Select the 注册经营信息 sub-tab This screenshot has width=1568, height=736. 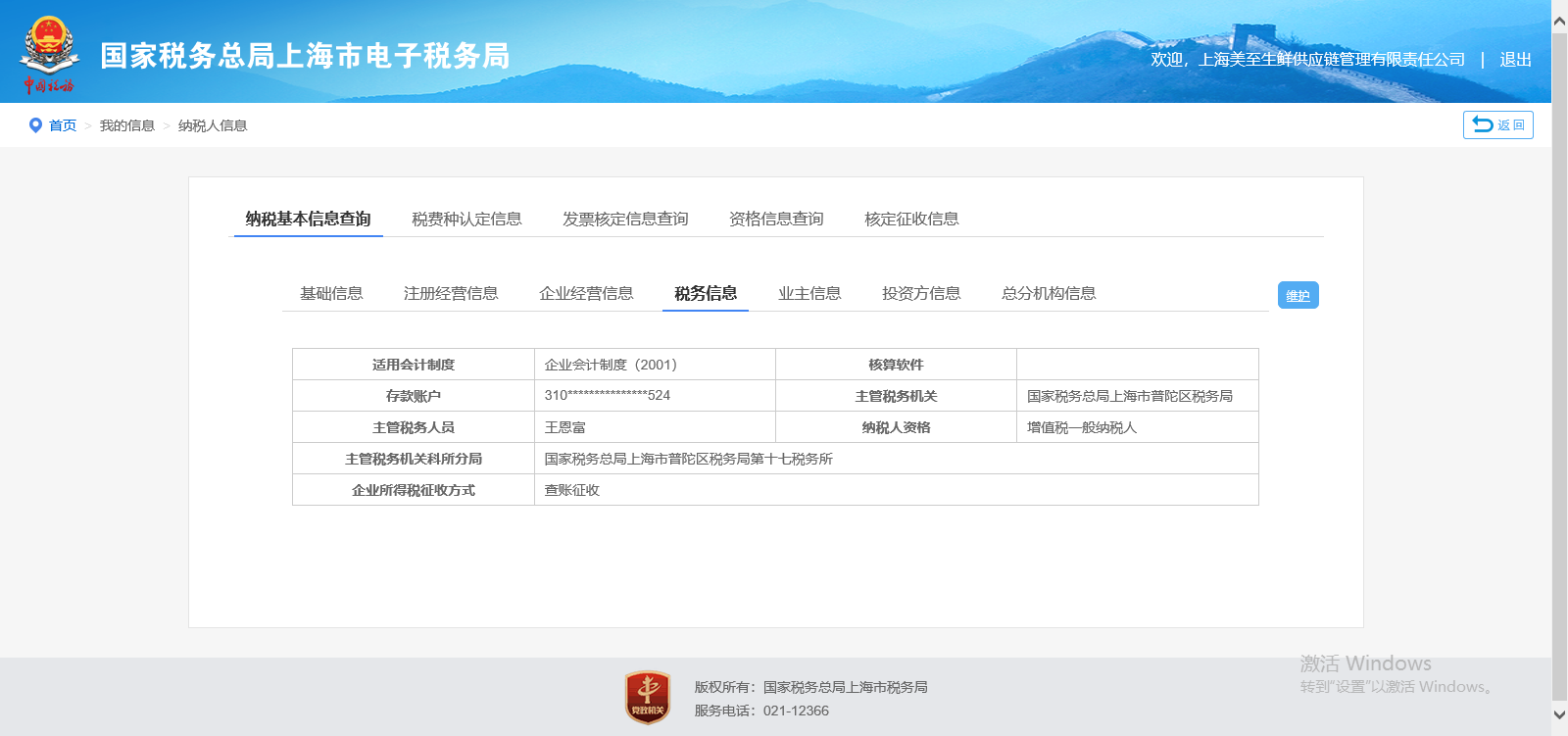coord(451,293)
